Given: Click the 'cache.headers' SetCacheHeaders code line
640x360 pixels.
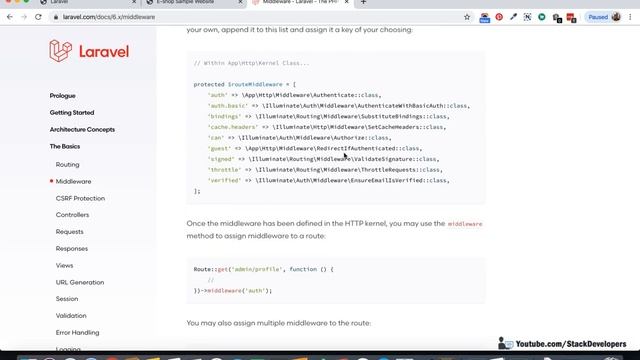Looking at the screenshot, I should point(327,127).
